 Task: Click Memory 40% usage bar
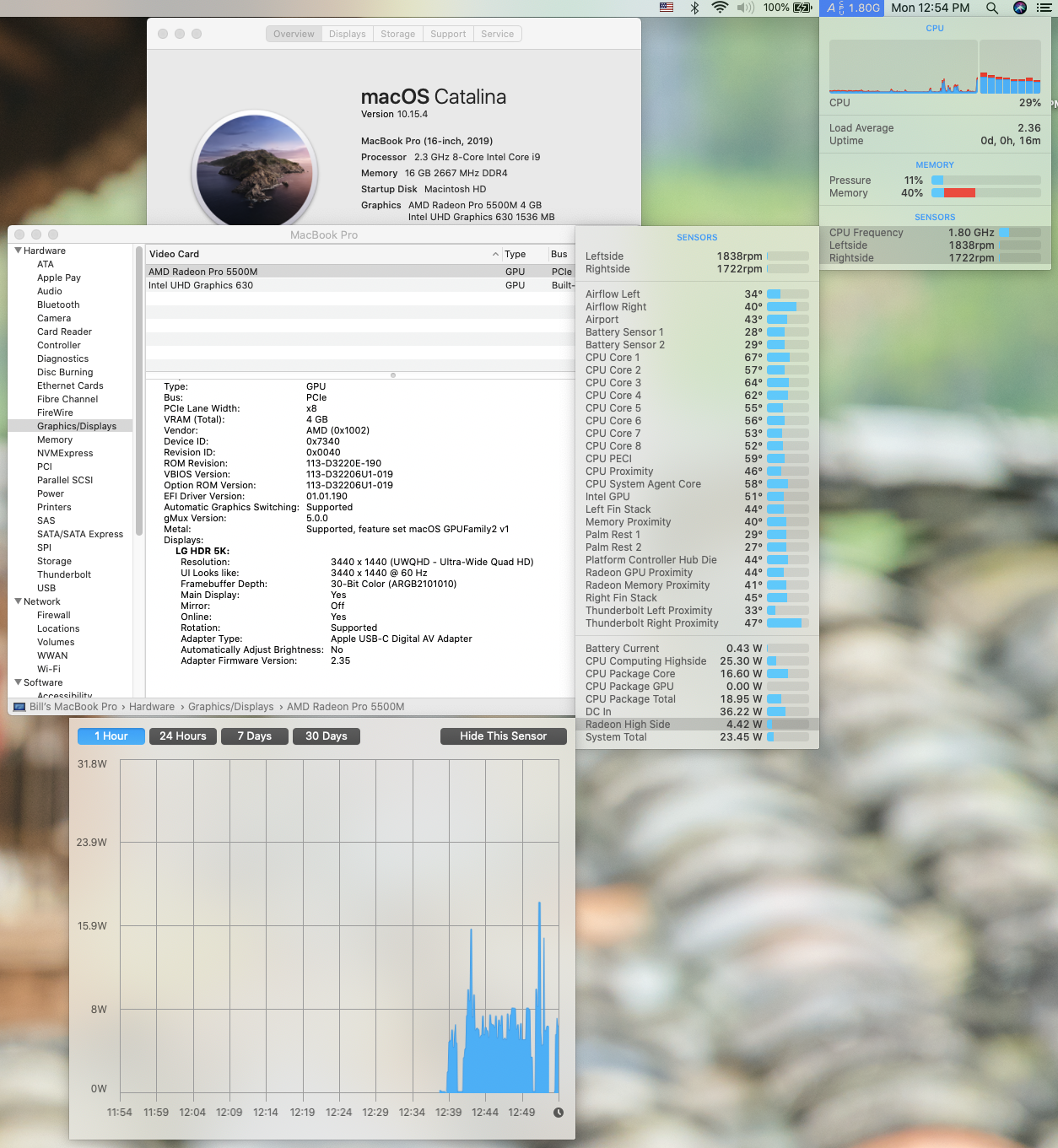(x=986, y=193)
